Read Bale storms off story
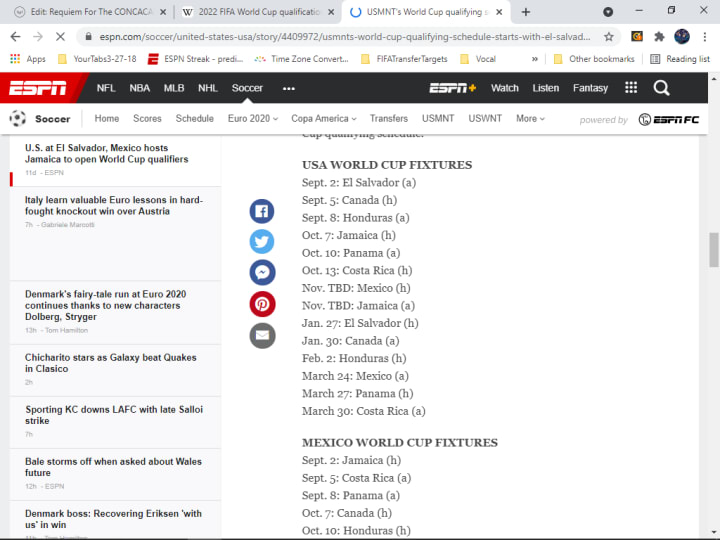 click(113, 467)
